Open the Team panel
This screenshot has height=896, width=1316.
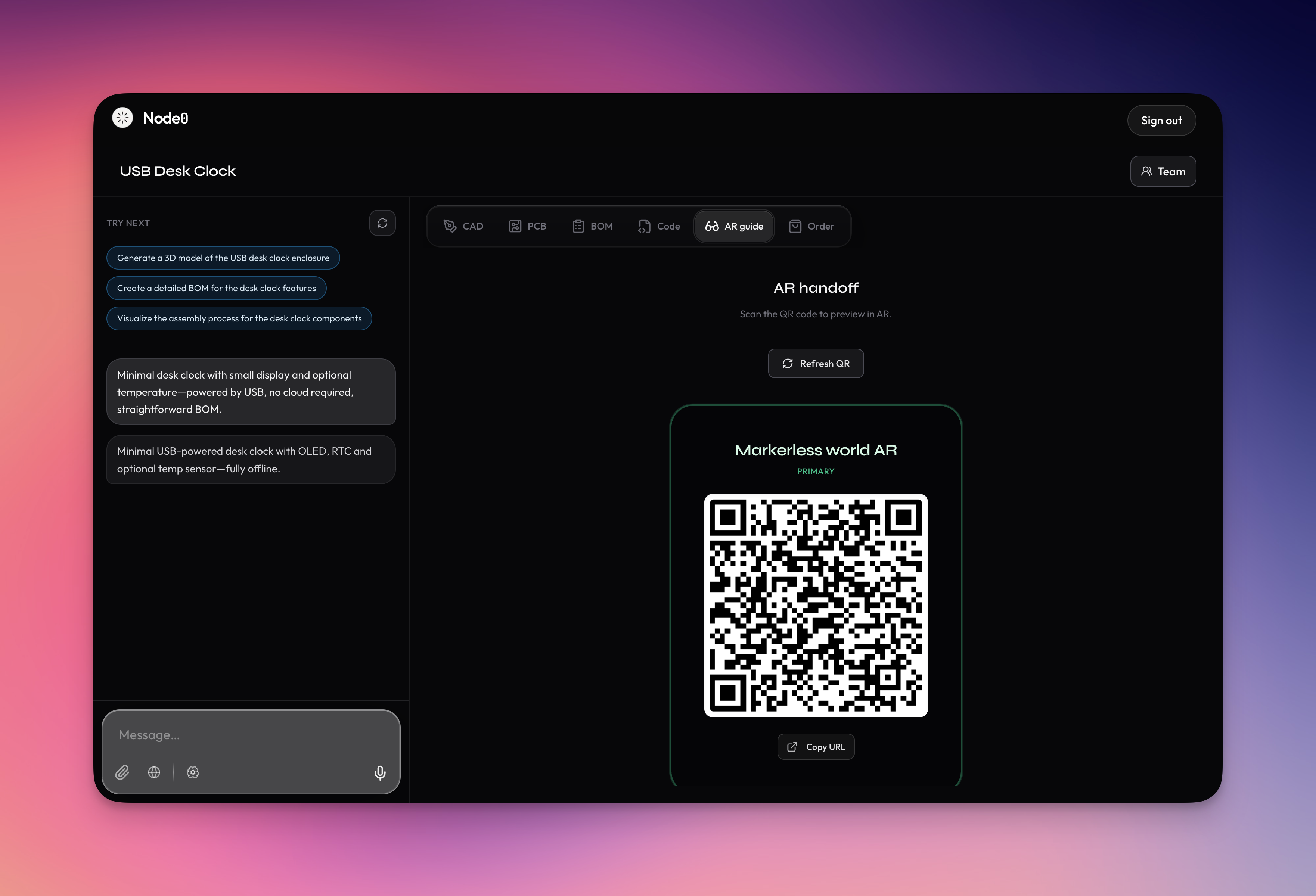pos(1163,171)
